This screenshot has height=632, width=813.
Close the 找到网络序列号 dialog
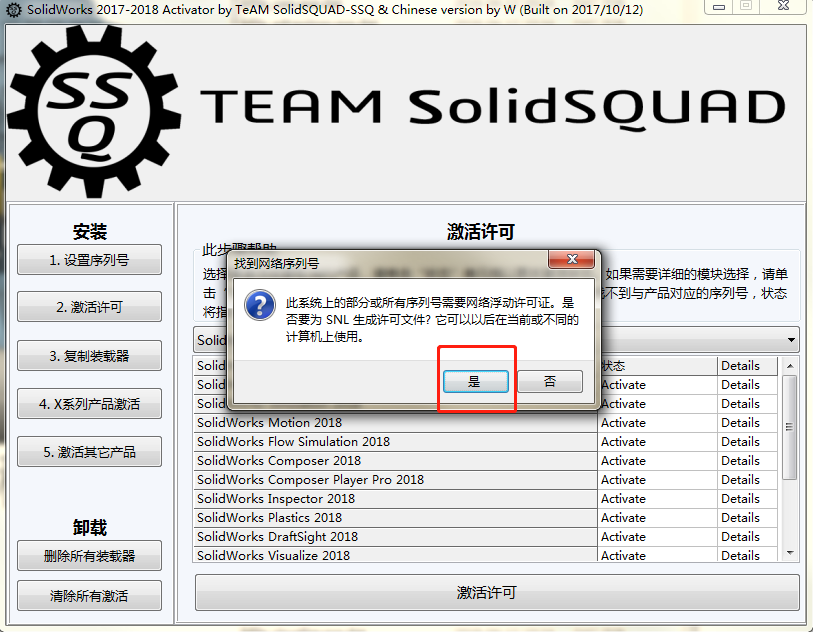[x=571, y=259]
